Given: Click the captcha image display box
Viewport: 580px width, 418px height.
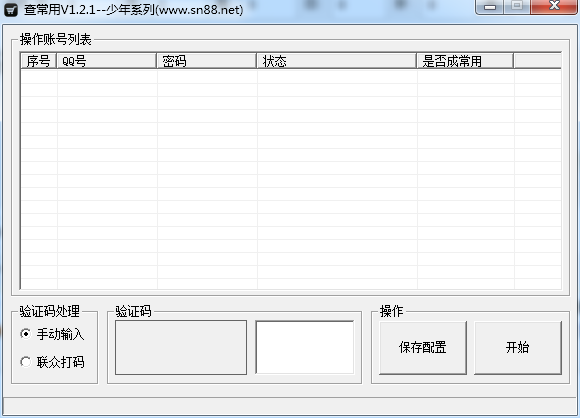Looking at the screenshot, I should [181, 347].
